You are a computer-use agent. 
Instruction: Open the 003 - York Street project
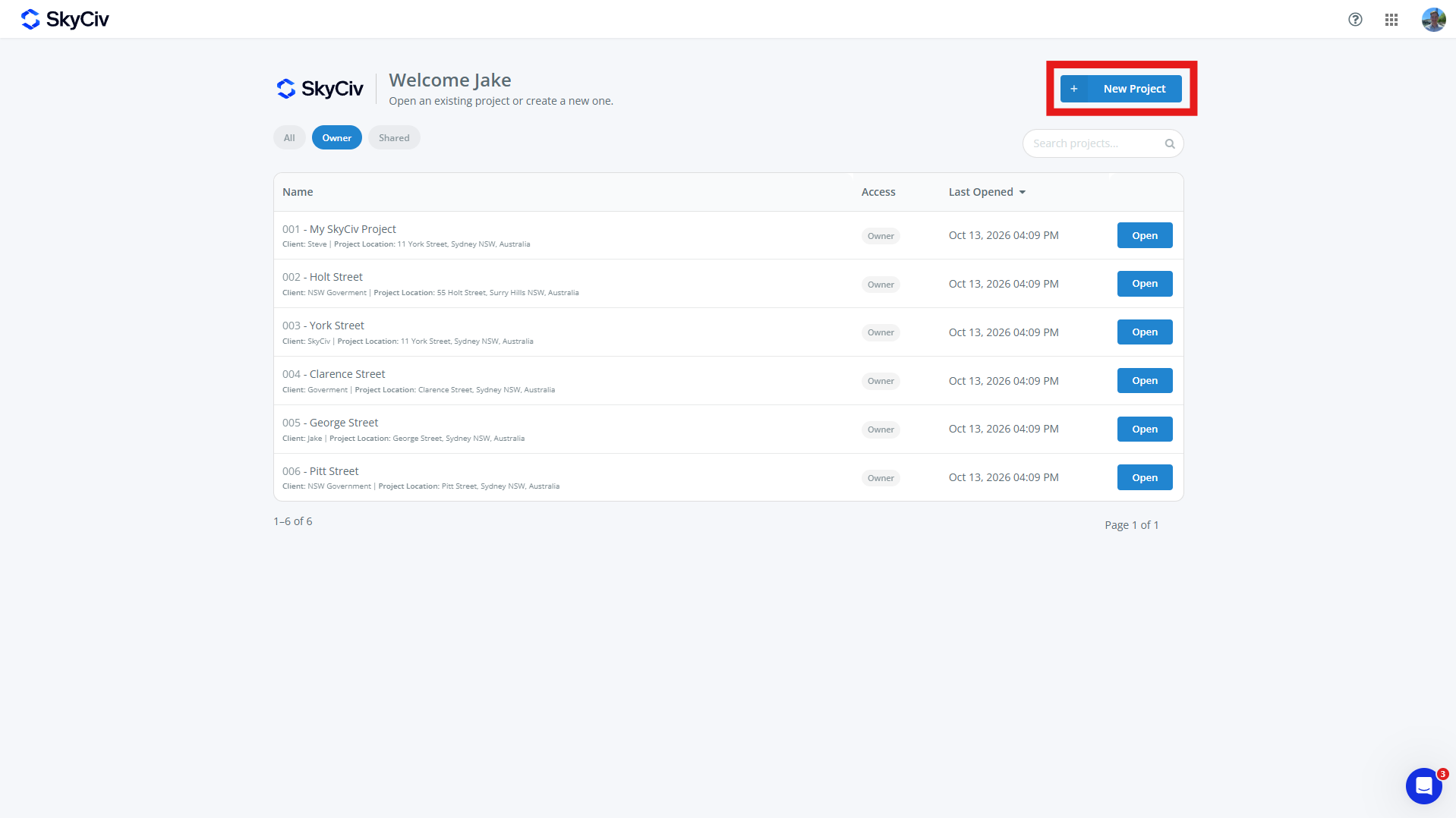point(1145,332)
